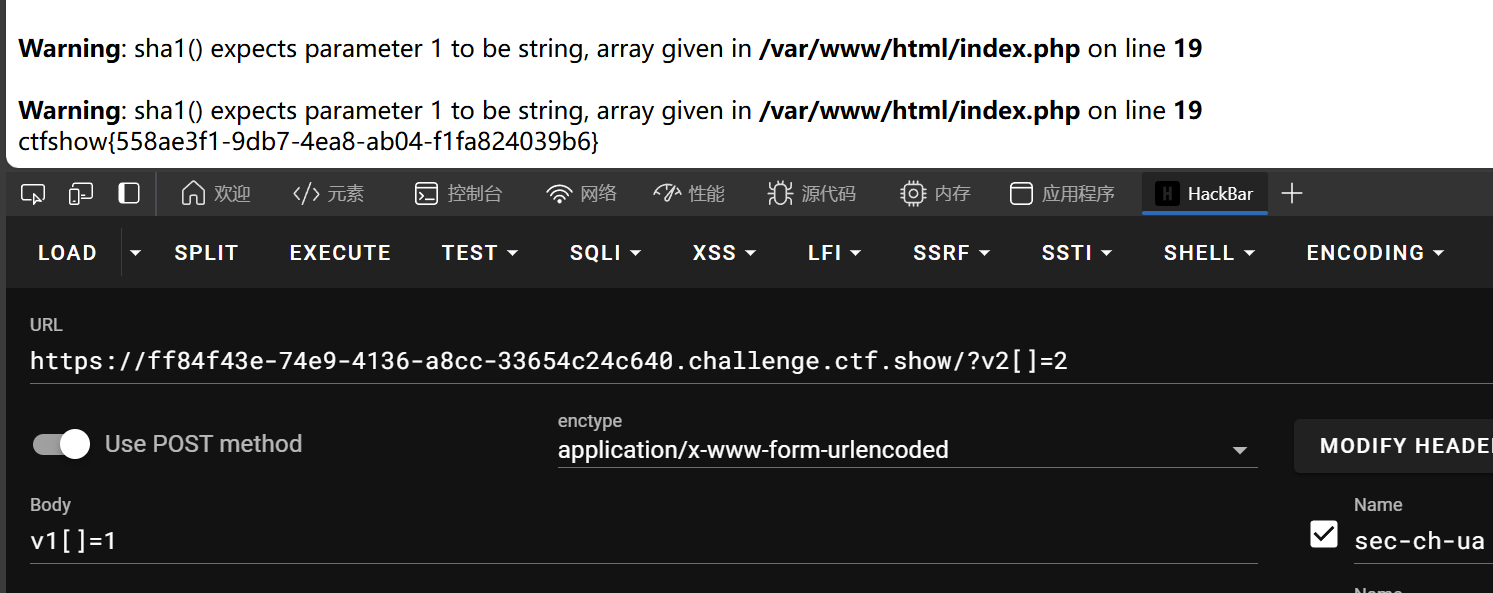
Task: Click inside the Body input field
Action: 643,542
